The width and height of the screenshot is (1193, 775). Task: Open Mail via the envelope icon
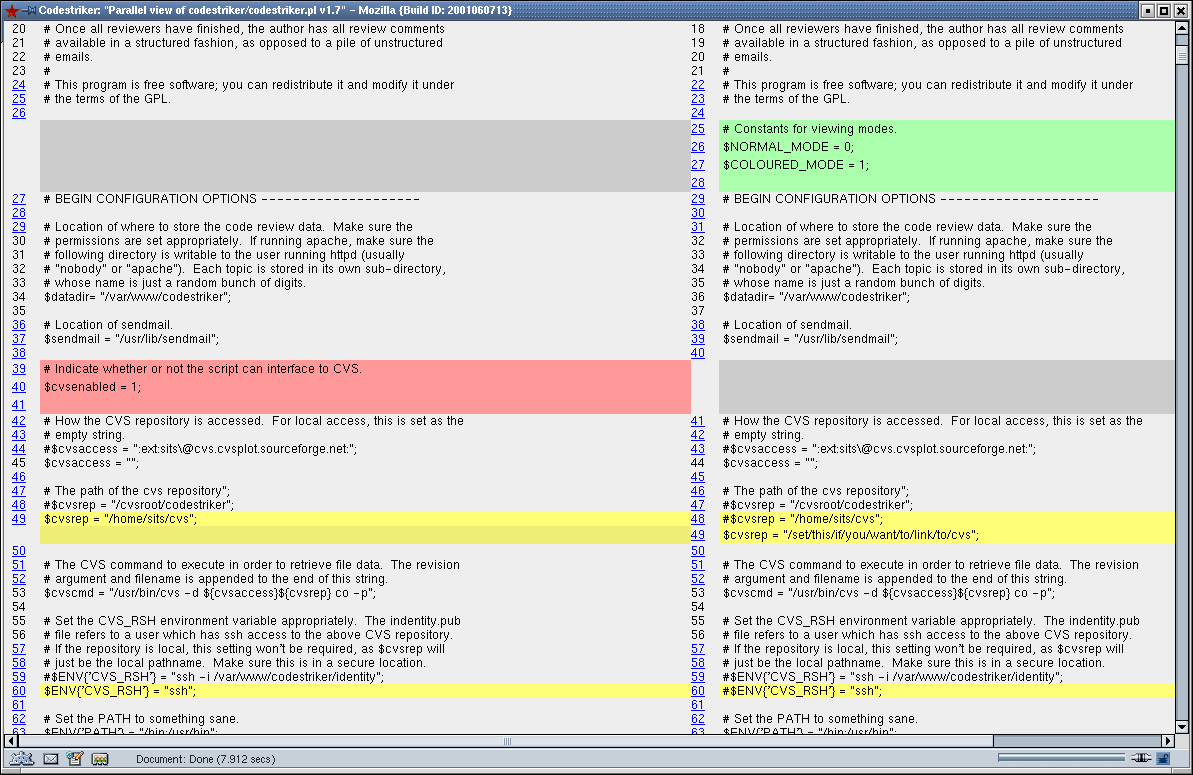50,759
